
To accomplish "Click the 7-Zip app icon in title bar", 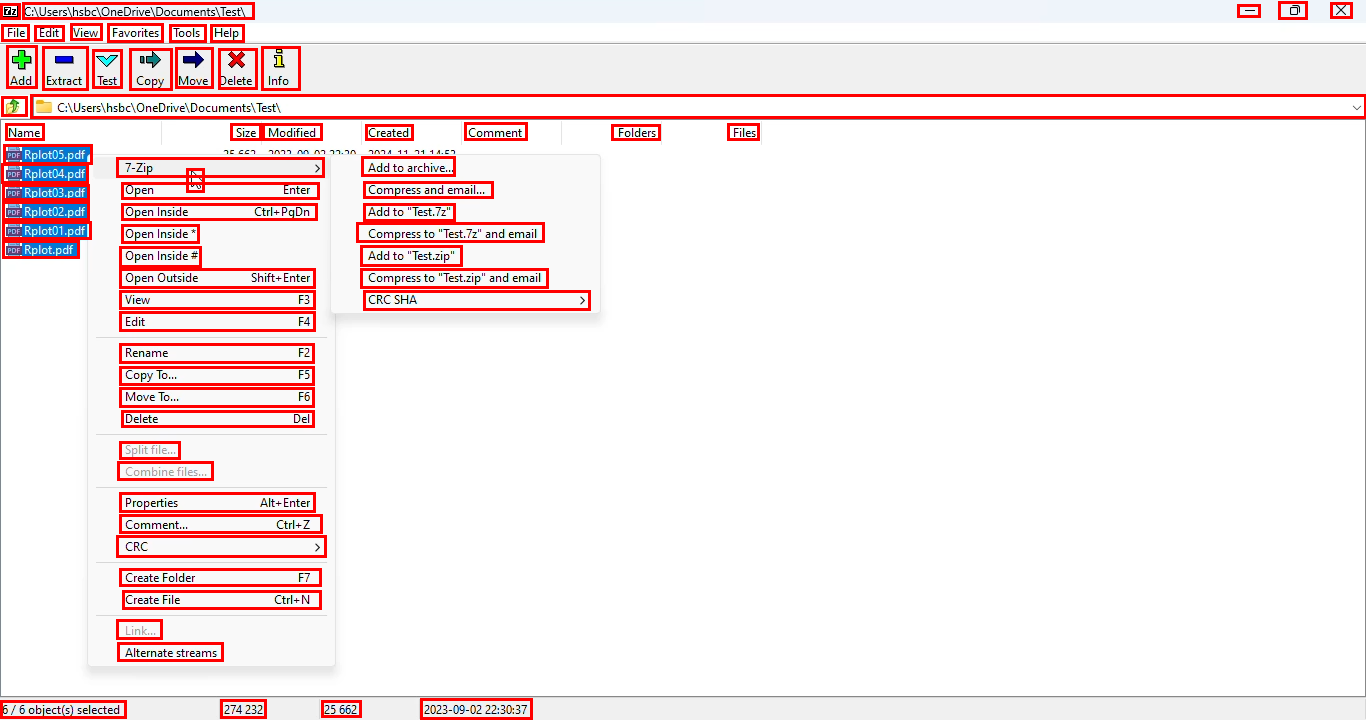I will [10, 11].
